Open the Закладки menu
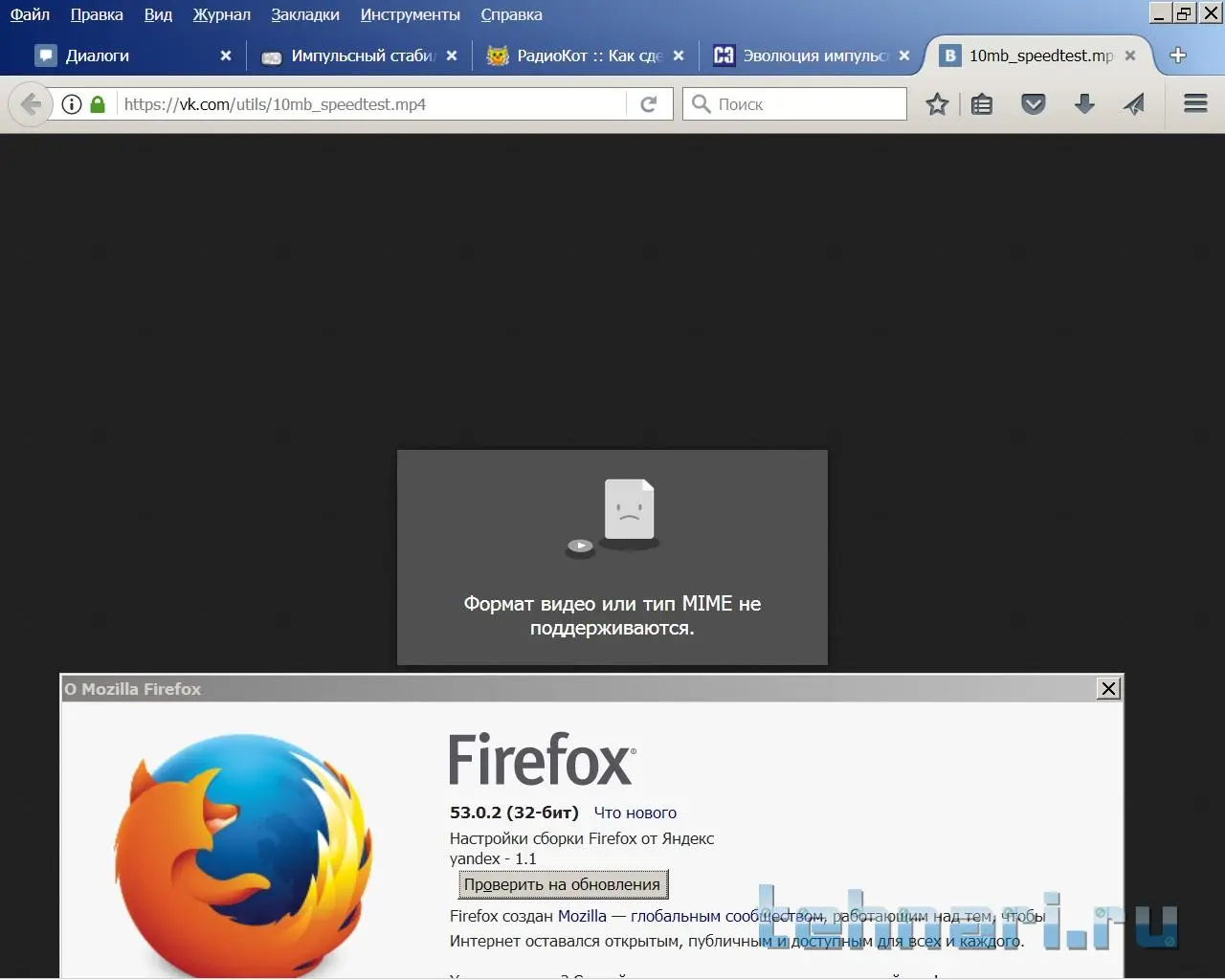This screenshot has height=980, width=1225. click(305, 14)
